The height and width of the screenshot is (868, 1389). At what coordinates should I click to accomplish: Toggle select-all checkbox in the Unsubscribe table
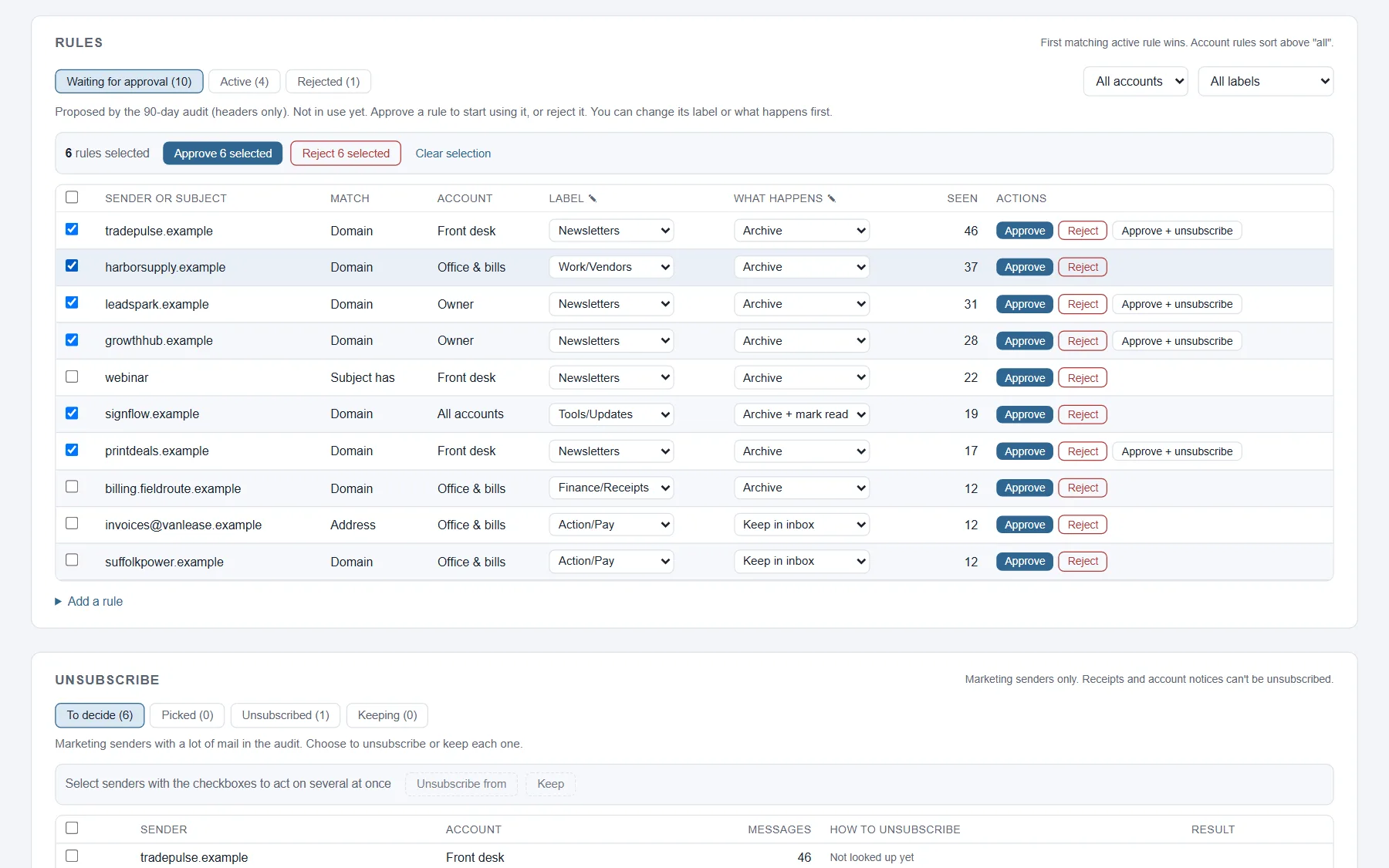click(72, 828)
